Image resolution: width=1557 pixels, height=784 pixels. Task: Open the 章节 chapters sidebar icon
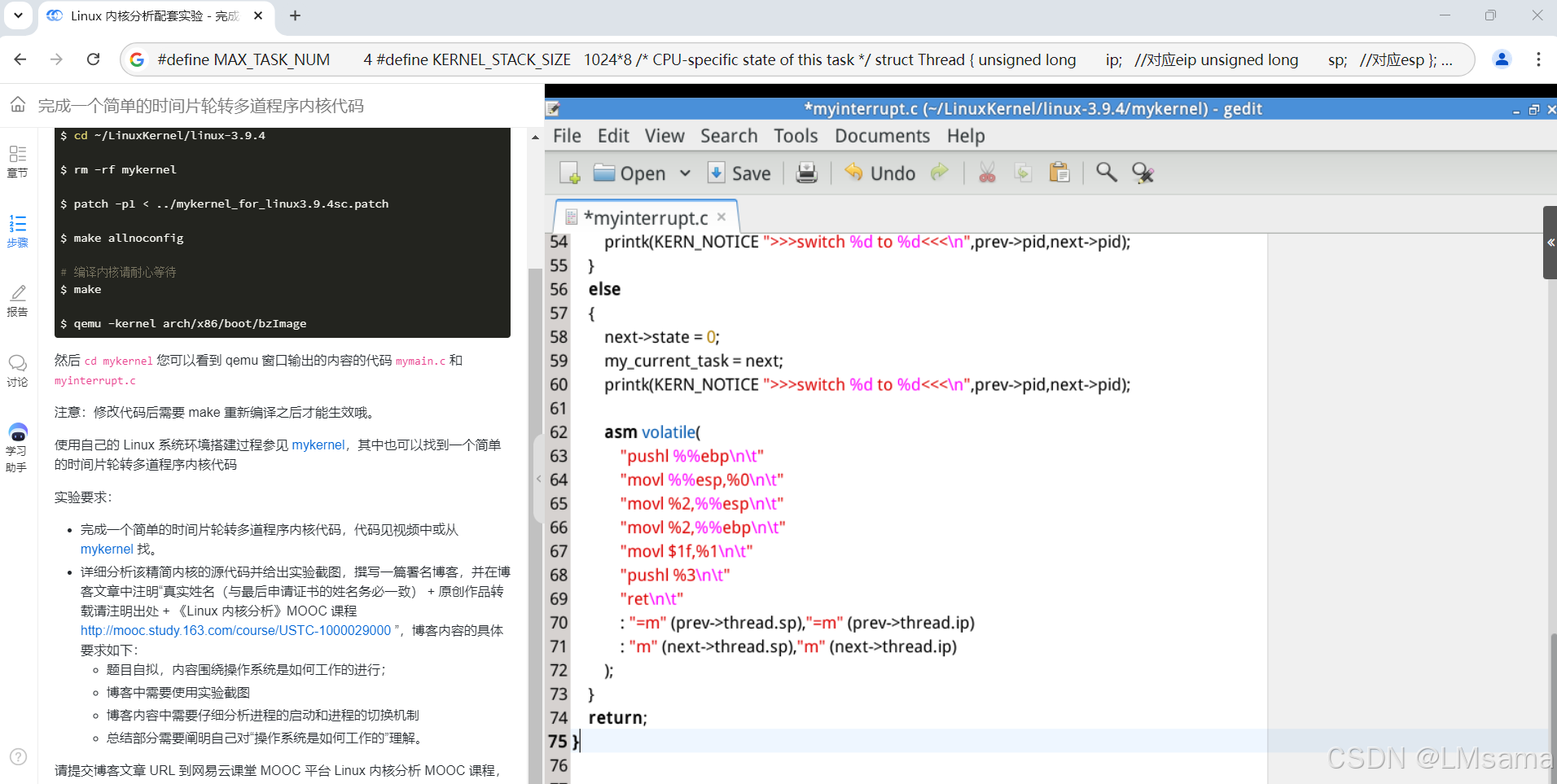[x=17, y=161]
